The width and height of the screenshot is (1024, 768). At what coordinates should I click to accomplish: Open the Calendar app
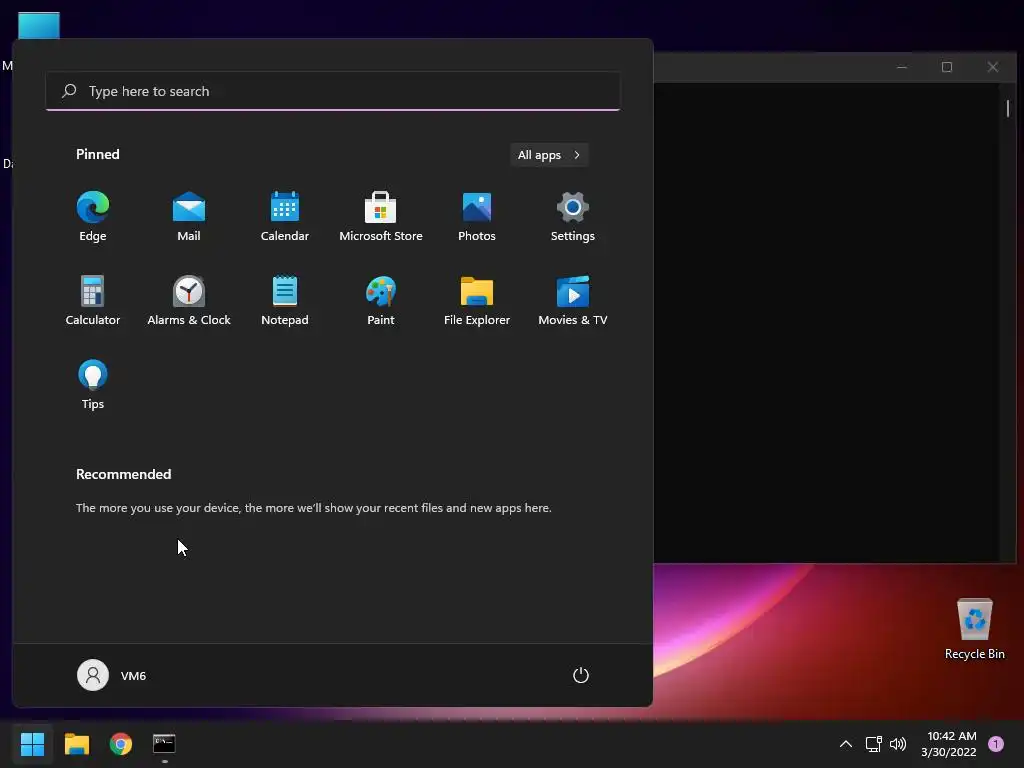coord(285,217)
